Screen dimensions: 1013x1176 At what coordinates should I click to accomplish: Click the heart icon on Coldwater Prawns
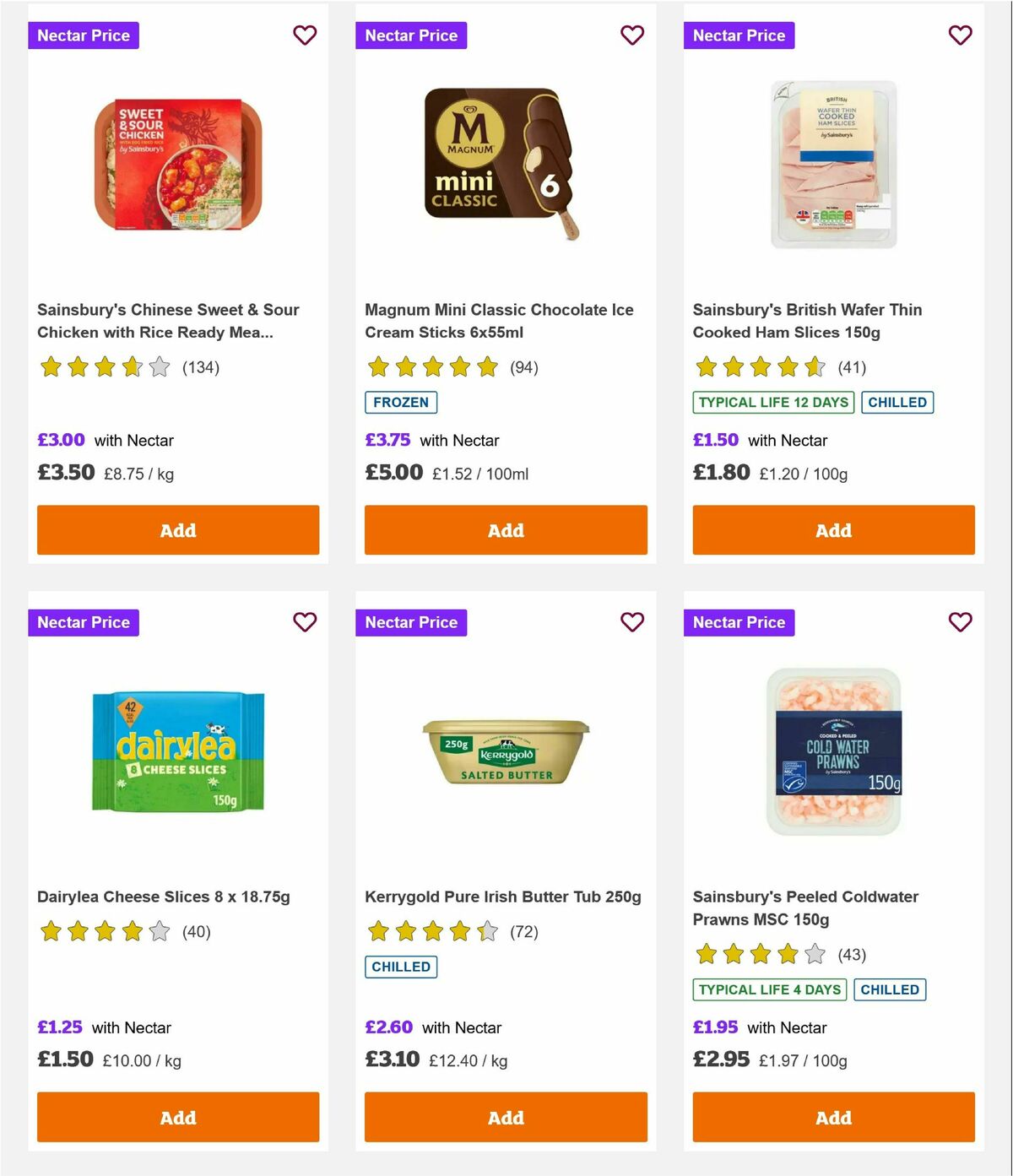click(960, 622)
